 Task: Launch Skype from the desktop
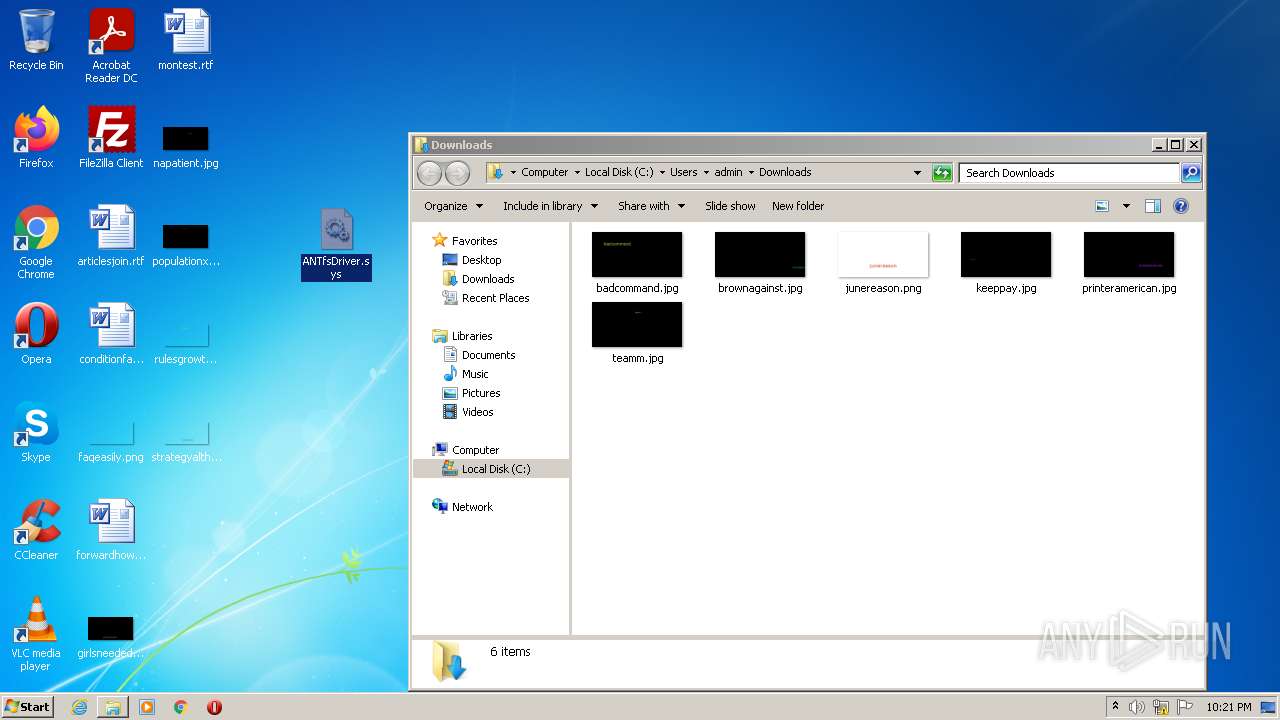coord(36,432)
